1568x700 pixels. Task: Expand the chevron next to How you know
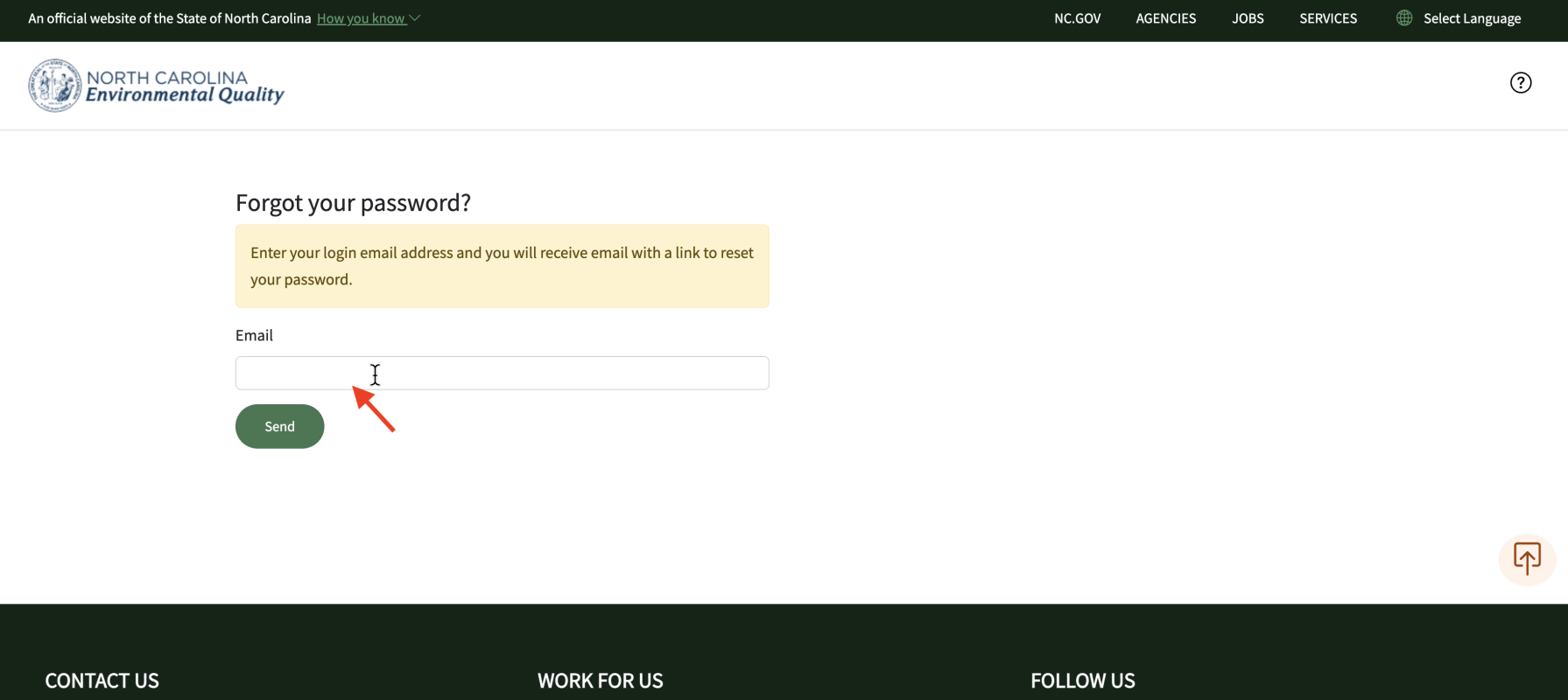(416, 18)
